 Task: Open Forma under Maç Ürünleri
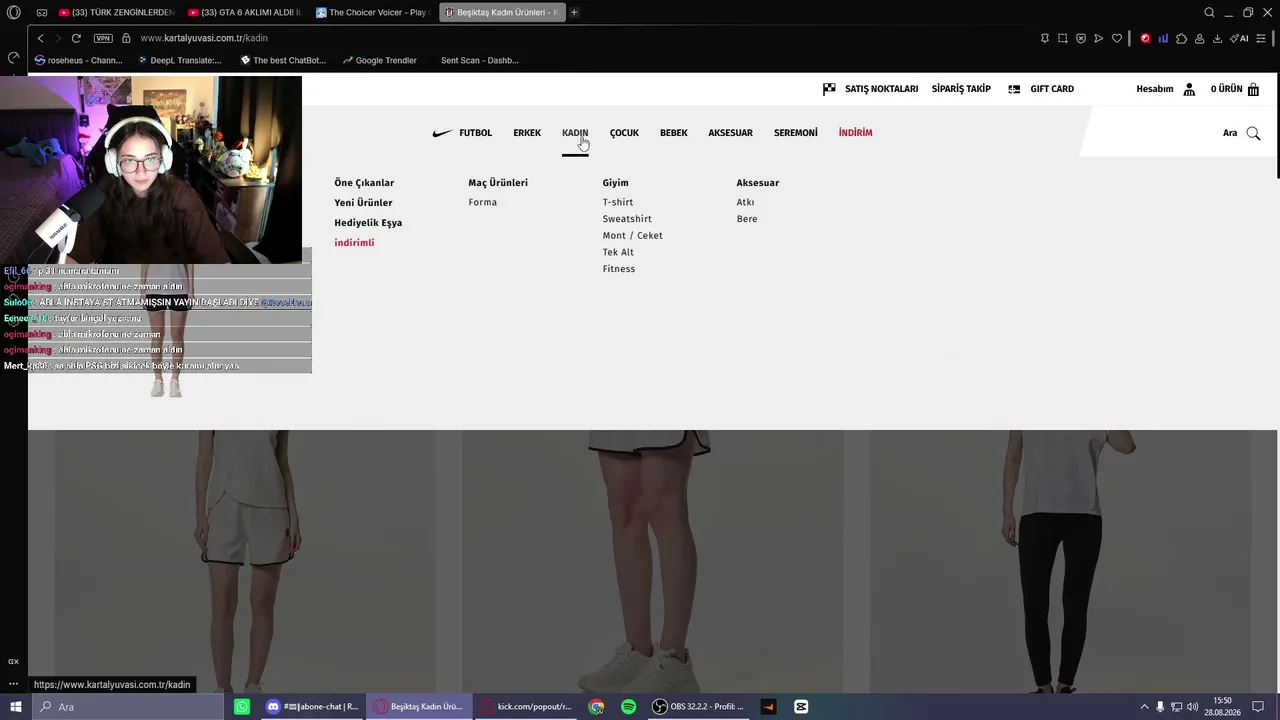[x=483, y=202]
